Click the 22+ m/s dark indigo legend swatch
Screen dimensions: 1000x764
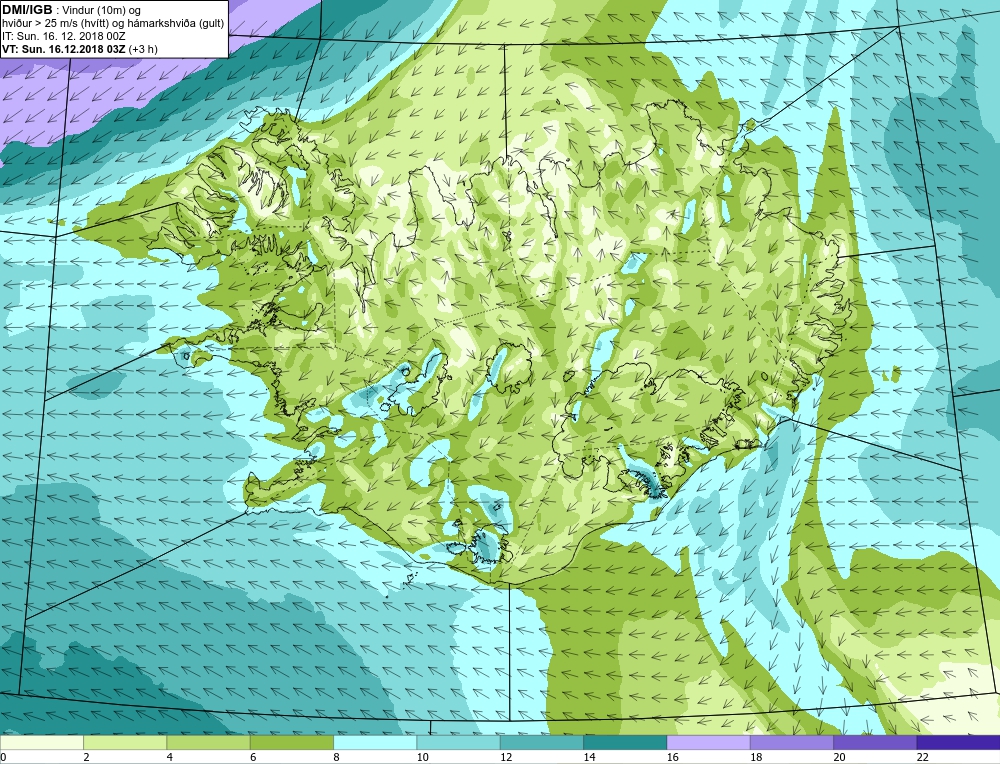(x=958, y=742)
